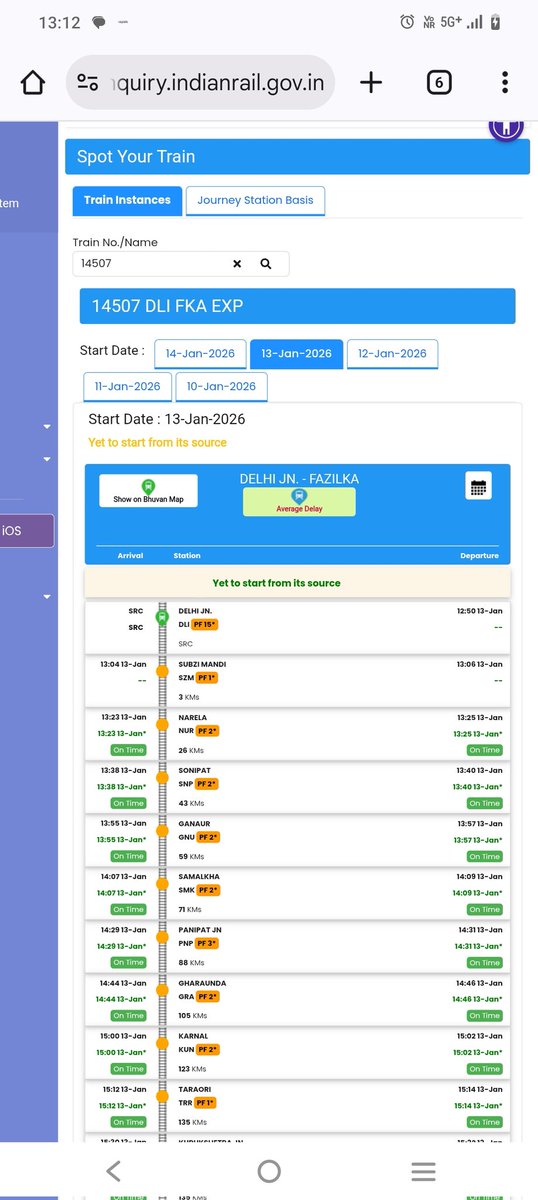Click the KARNAL station name

[x=193, y=1036]
